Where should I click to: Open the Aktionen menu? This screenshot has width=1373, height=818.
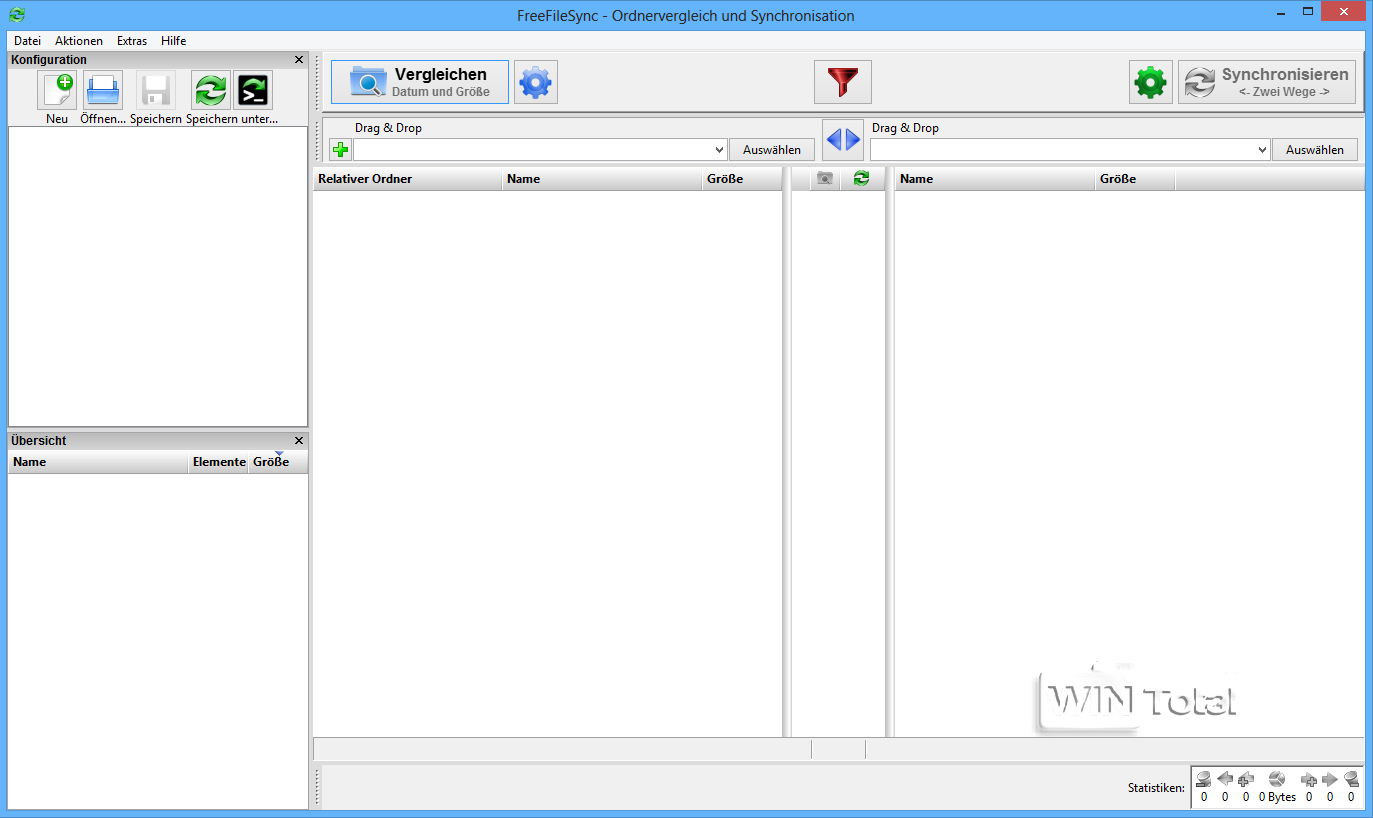click(79, 41)
